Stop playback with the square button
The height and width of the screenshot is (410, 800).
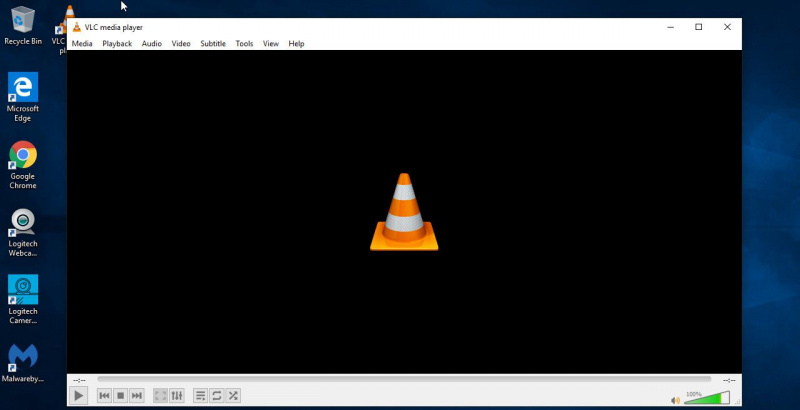pos(120,395)
